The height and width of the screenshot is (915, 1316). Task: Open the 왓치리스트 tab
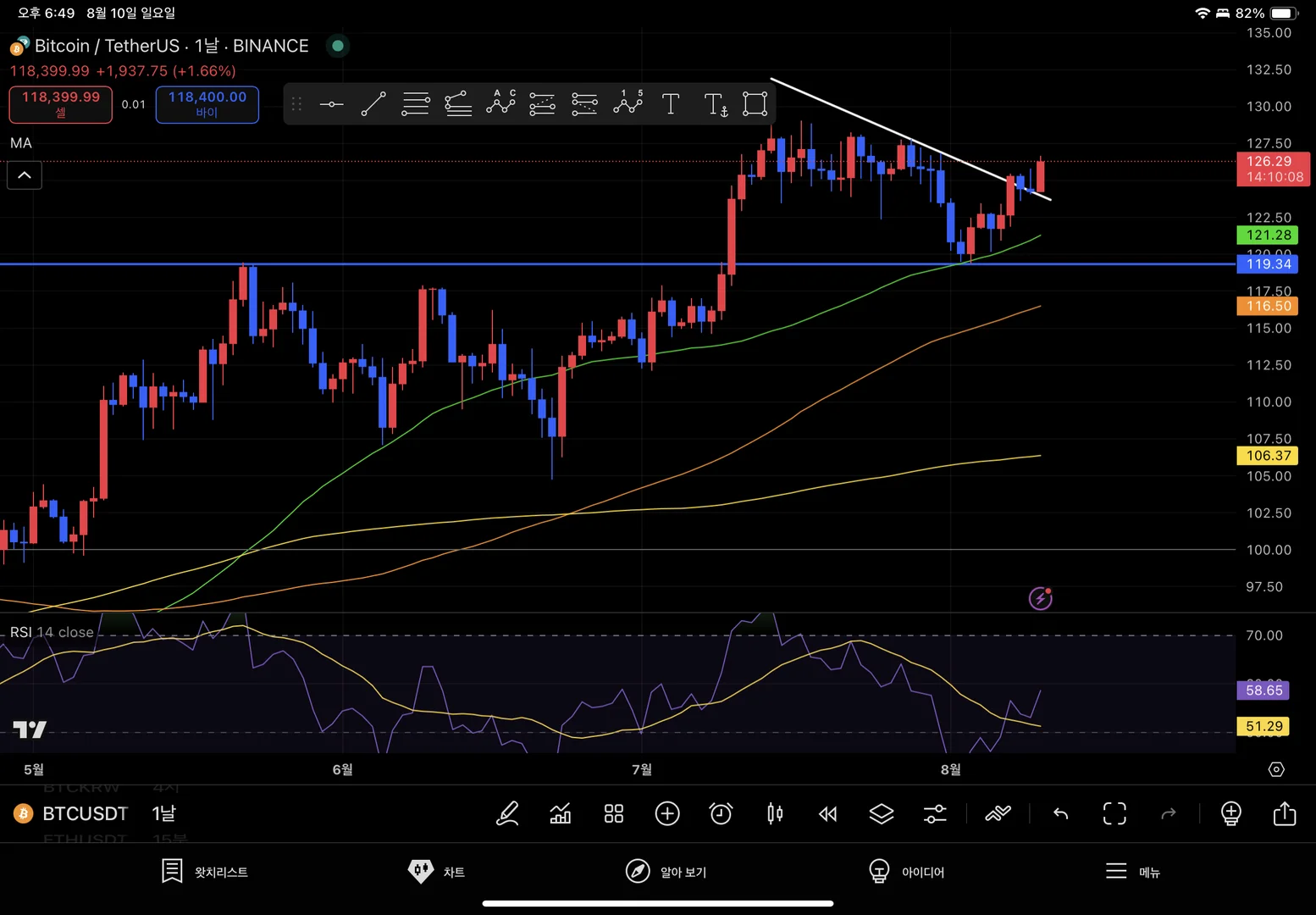(205, 872)
